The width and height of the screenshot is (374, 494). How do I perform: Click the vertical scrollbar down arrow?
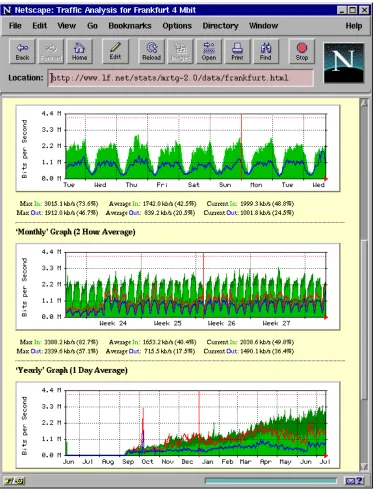[364, 466]
